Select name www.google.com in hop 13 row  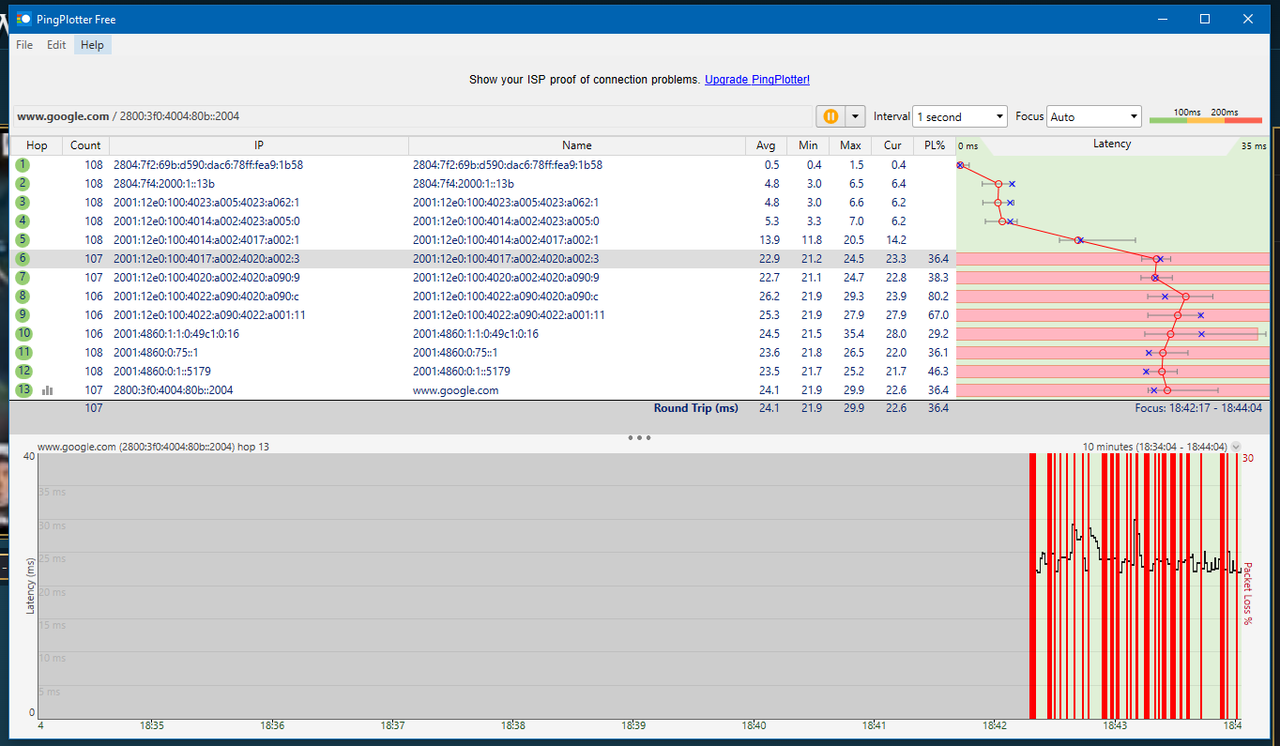455,390
